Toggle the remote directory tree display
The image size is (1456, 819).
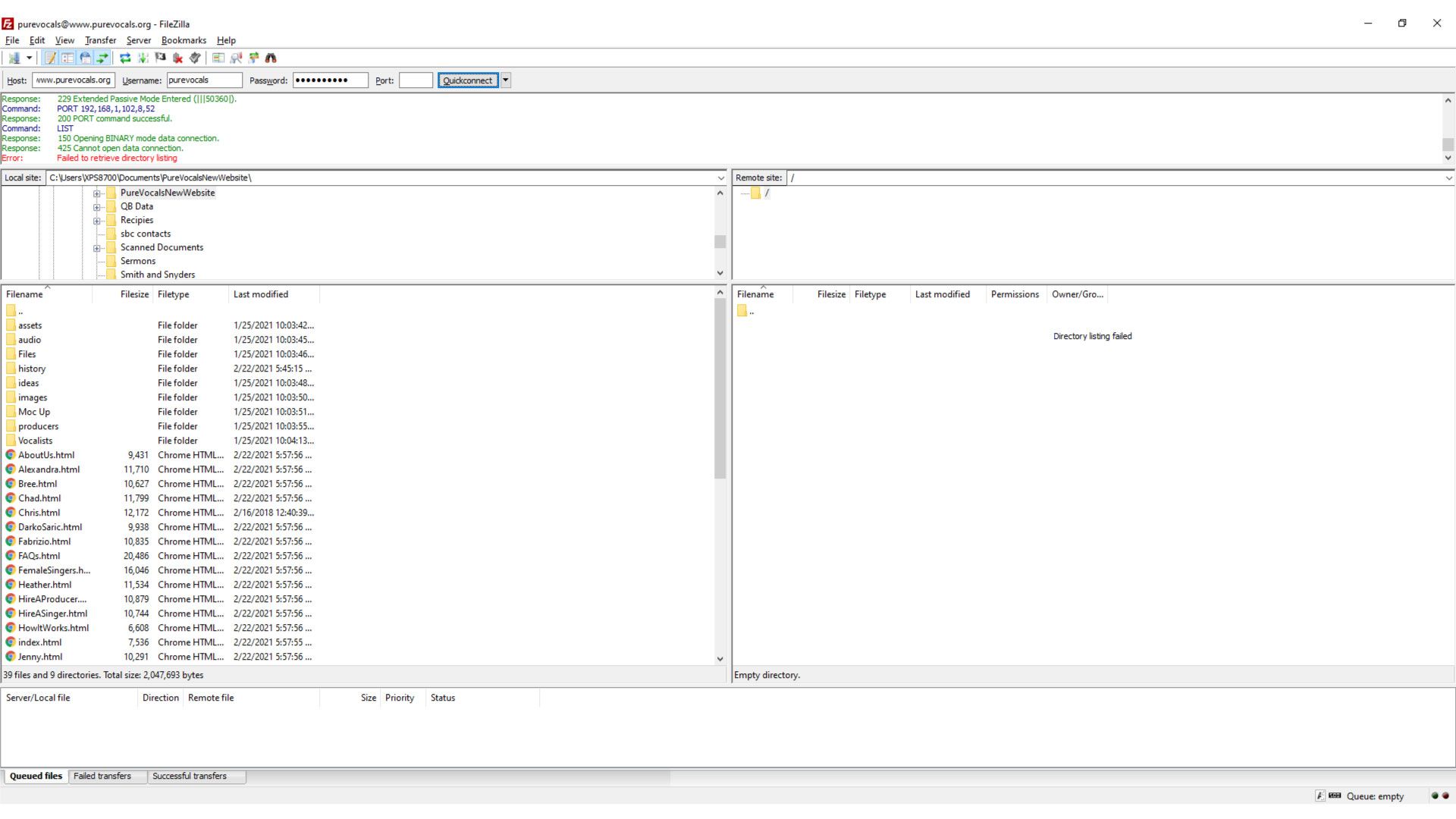point(85,58)
